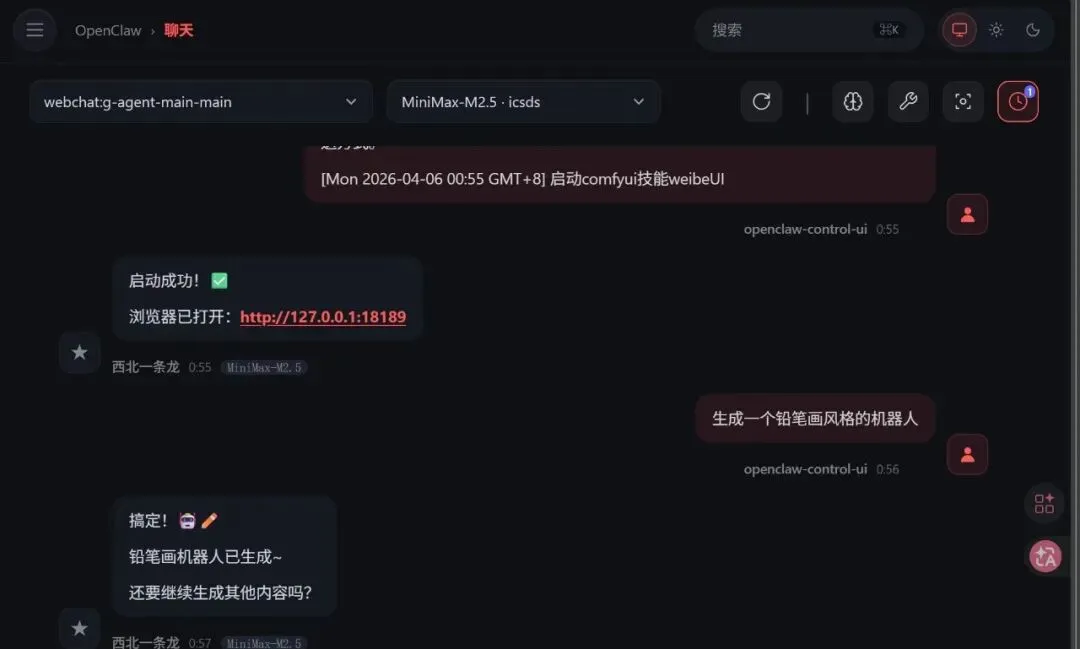Click chevron arrow of the model selector
Viewport: 1080px width, 649px height.
coord(638,102)
